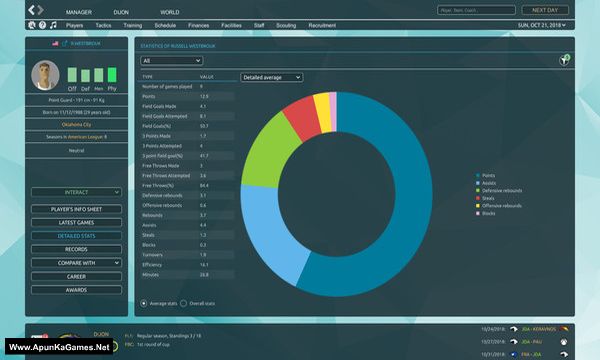Screen dimensions: 600x360
Task: Click the Defensive rebounds legend swatch
Action: pos(478,191)
